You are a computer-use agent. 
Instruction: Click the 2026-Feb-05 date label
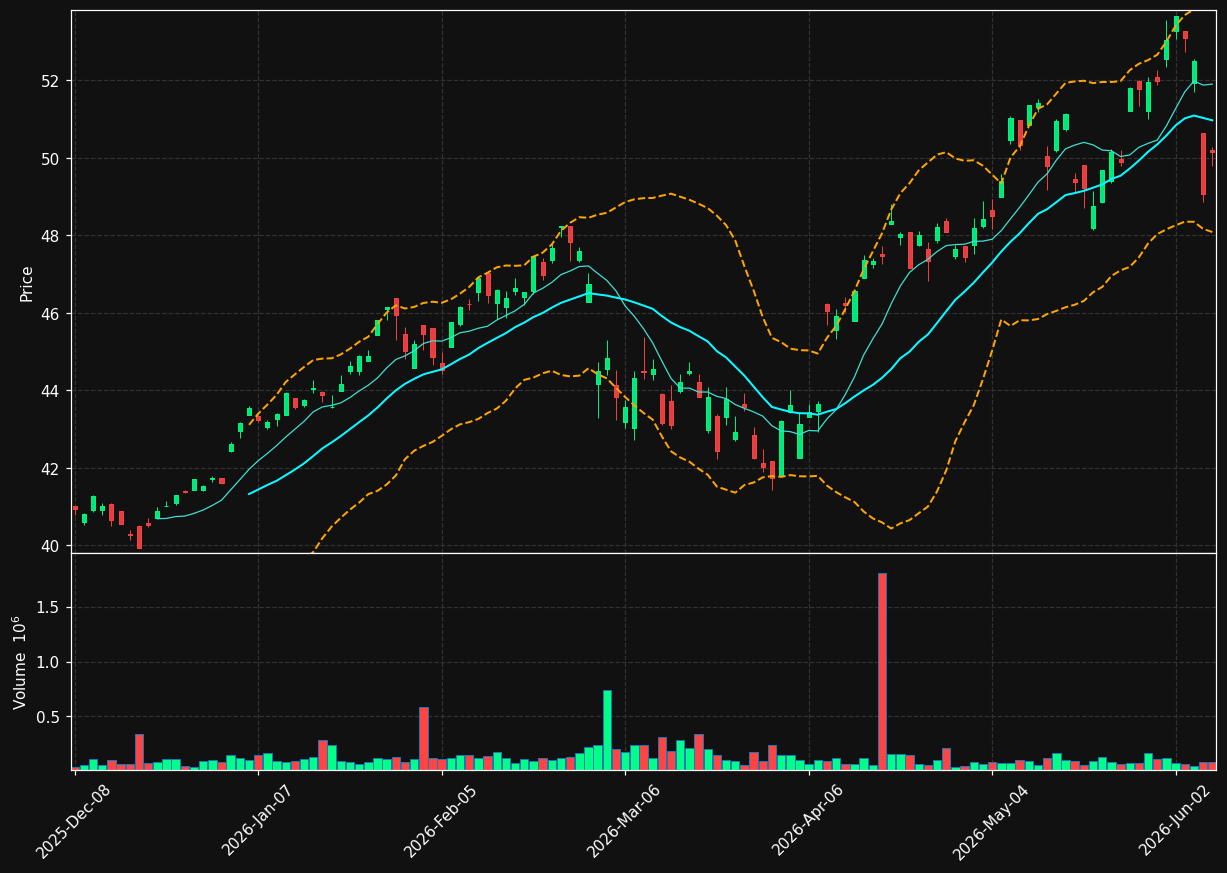[443, 821]
